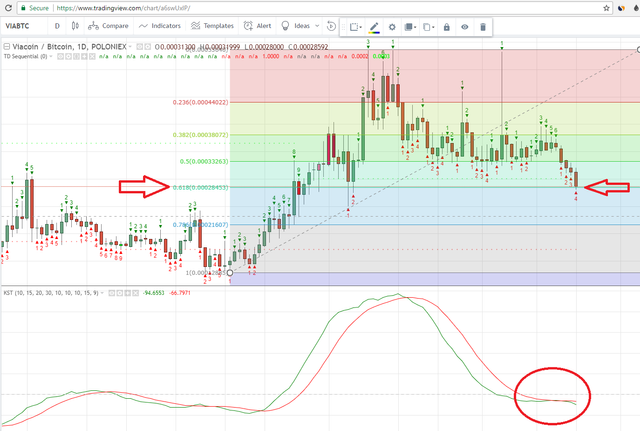Open drawing settings gear in floating toolbar
Viewport: 640px width, 431px height.
[x=392, y=27]
